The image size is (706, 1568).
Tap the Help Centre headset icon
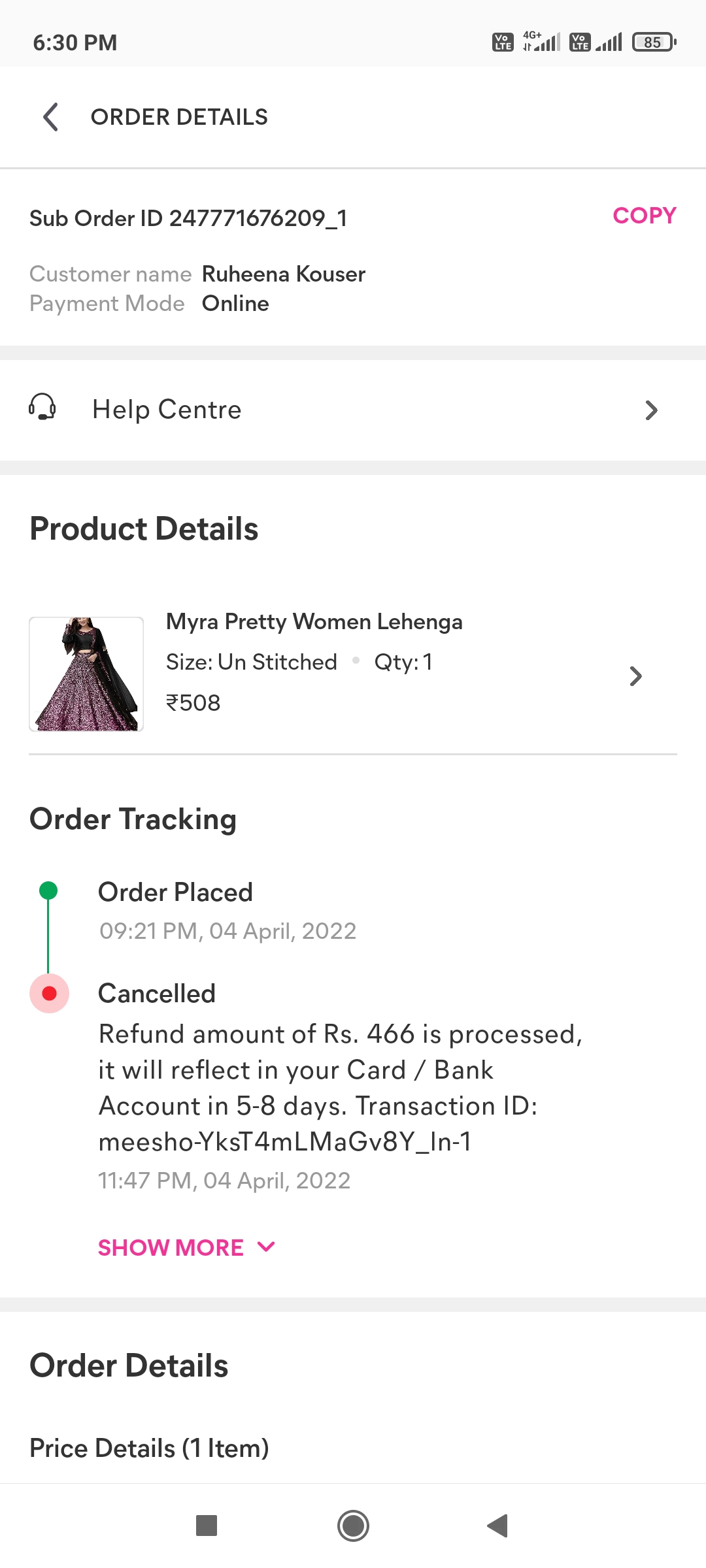click(42, 408)
